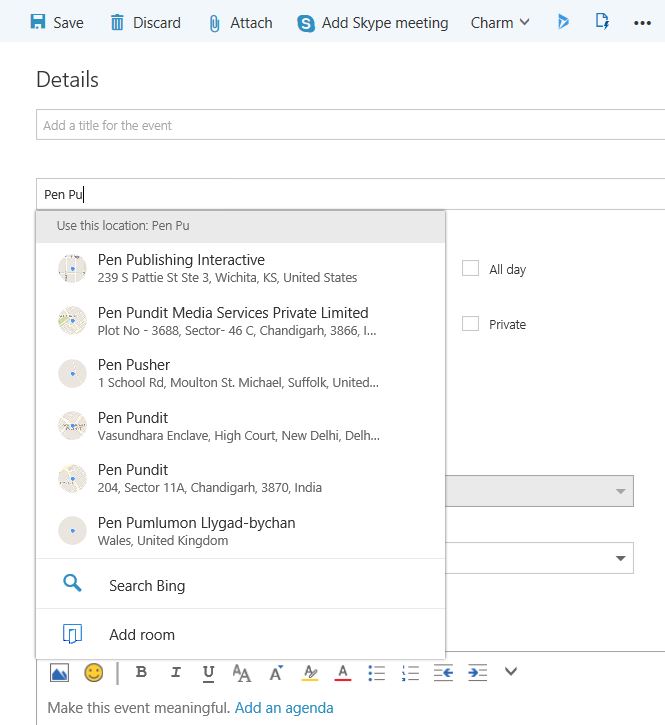Save the event with the floppy icon
This screenshot has width=665, height=725.
[x=56, y=22]
